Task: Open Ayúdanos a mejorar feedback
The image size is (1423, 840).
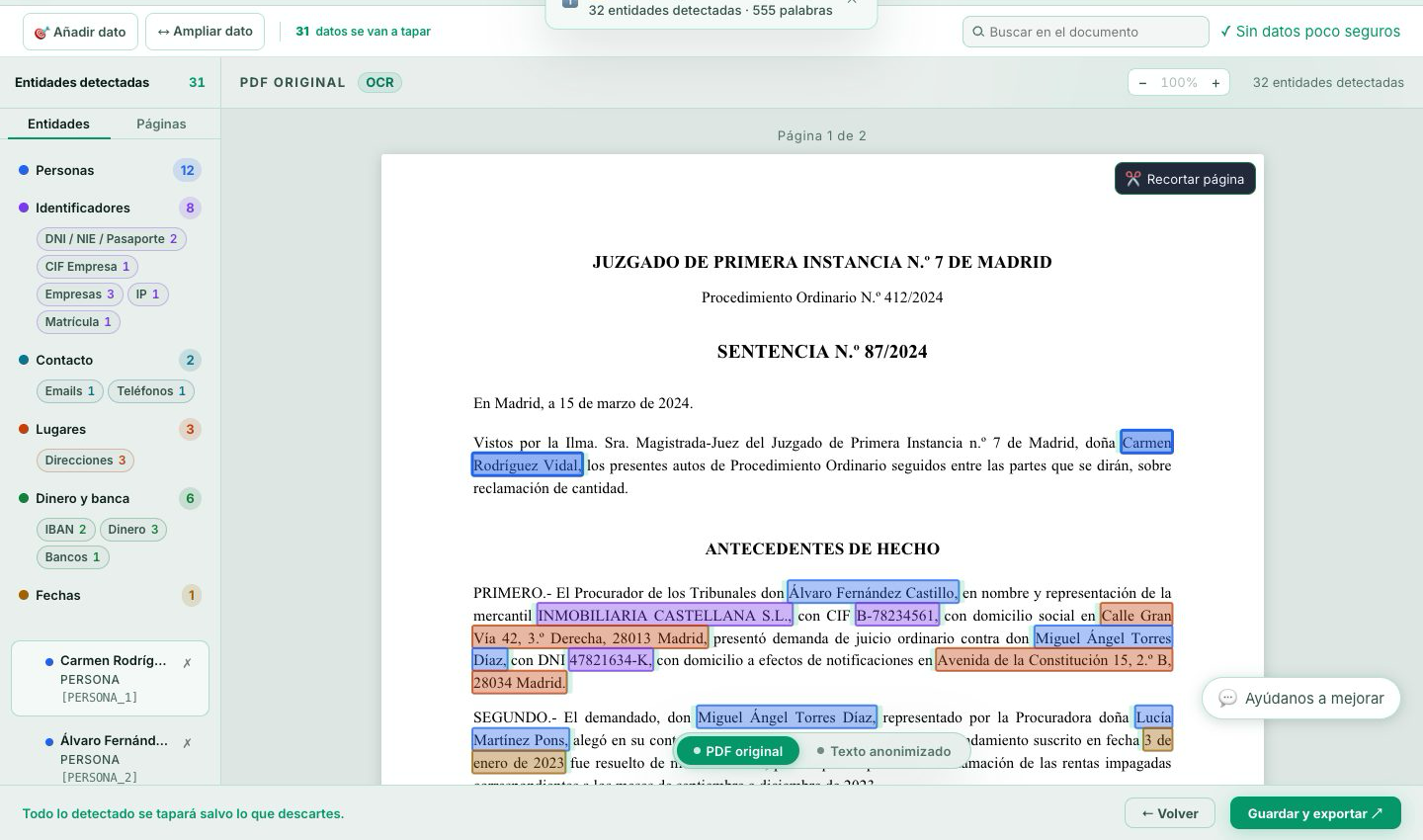Action: (x=1300, y=698)
